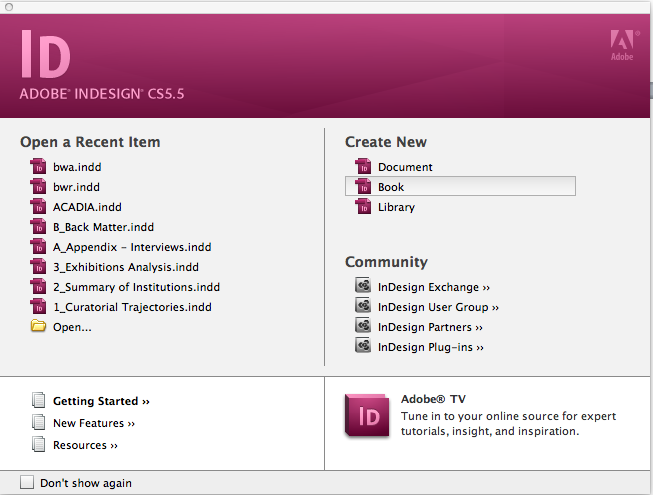
Task: Click the community icon beside InDesign Partners
Action: tap(363, 326)
